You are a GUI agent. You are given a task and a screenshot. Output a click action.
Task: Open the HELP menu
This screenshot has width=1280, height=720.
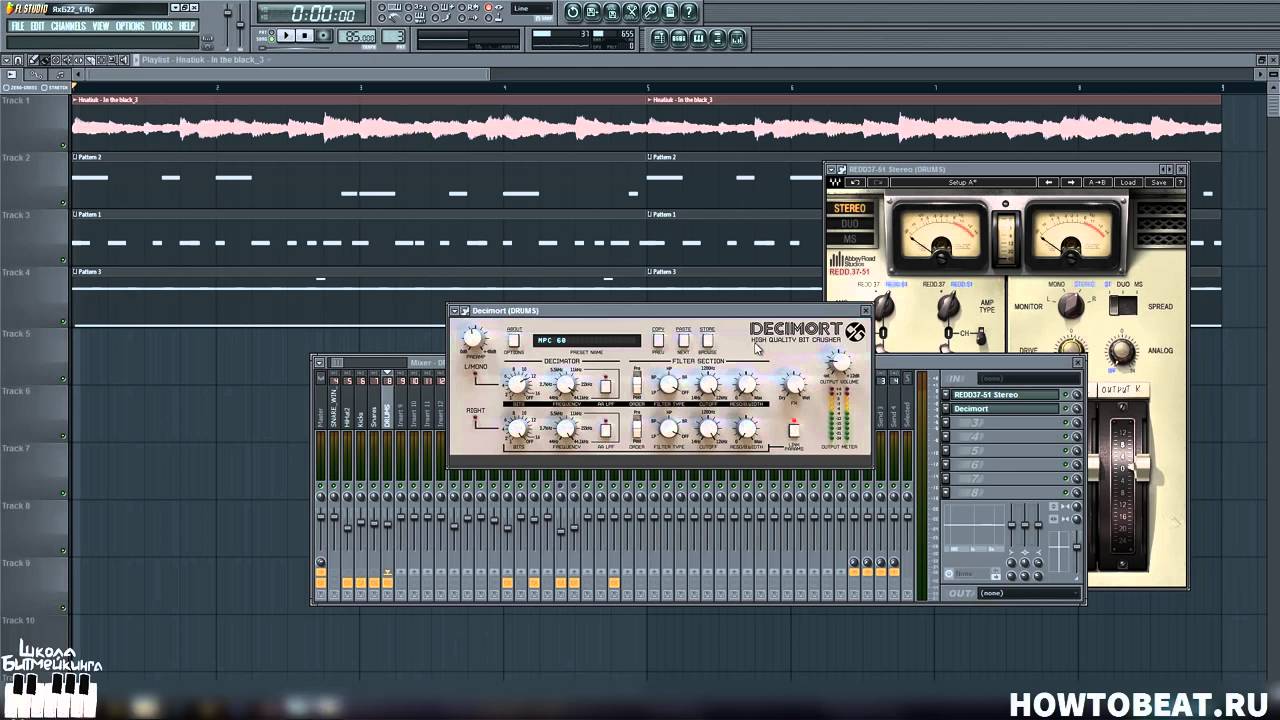coord(187,26)
